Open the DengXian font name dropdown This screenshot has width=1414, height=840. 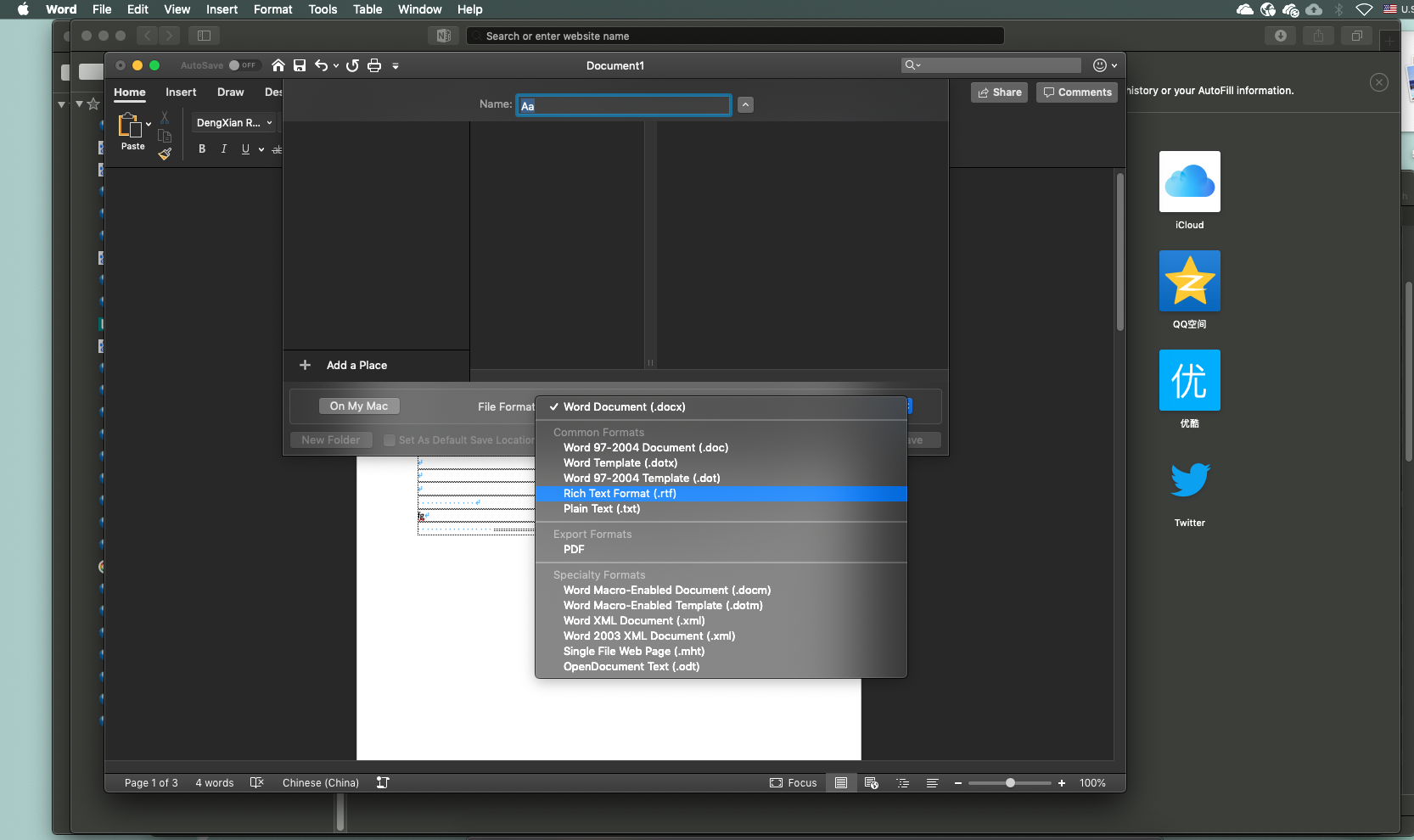tap(234, 123)
